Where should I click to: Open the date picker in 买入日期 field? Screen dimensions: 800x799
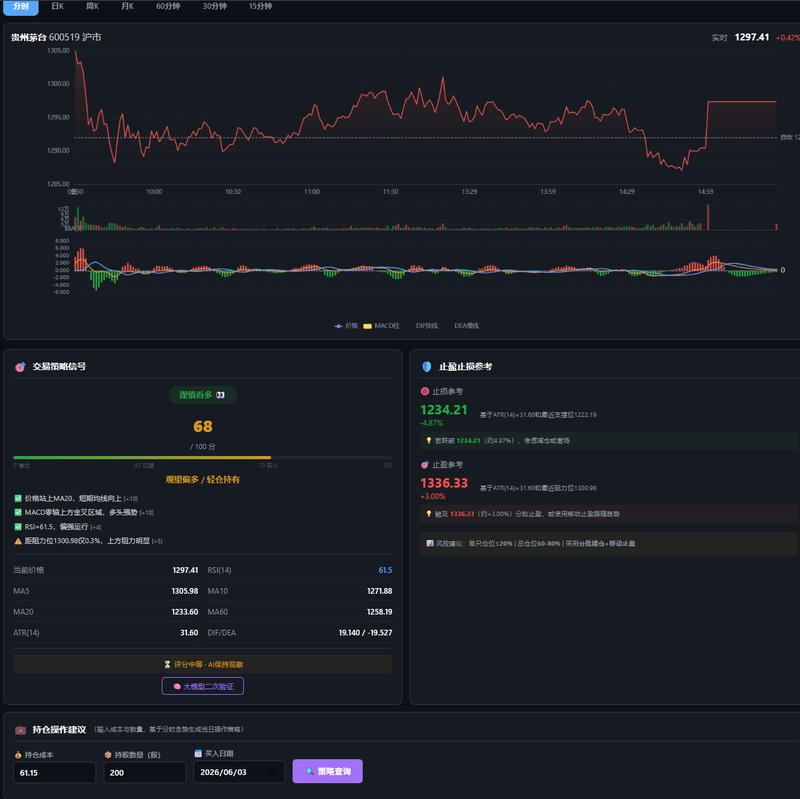tap(273, 771)
